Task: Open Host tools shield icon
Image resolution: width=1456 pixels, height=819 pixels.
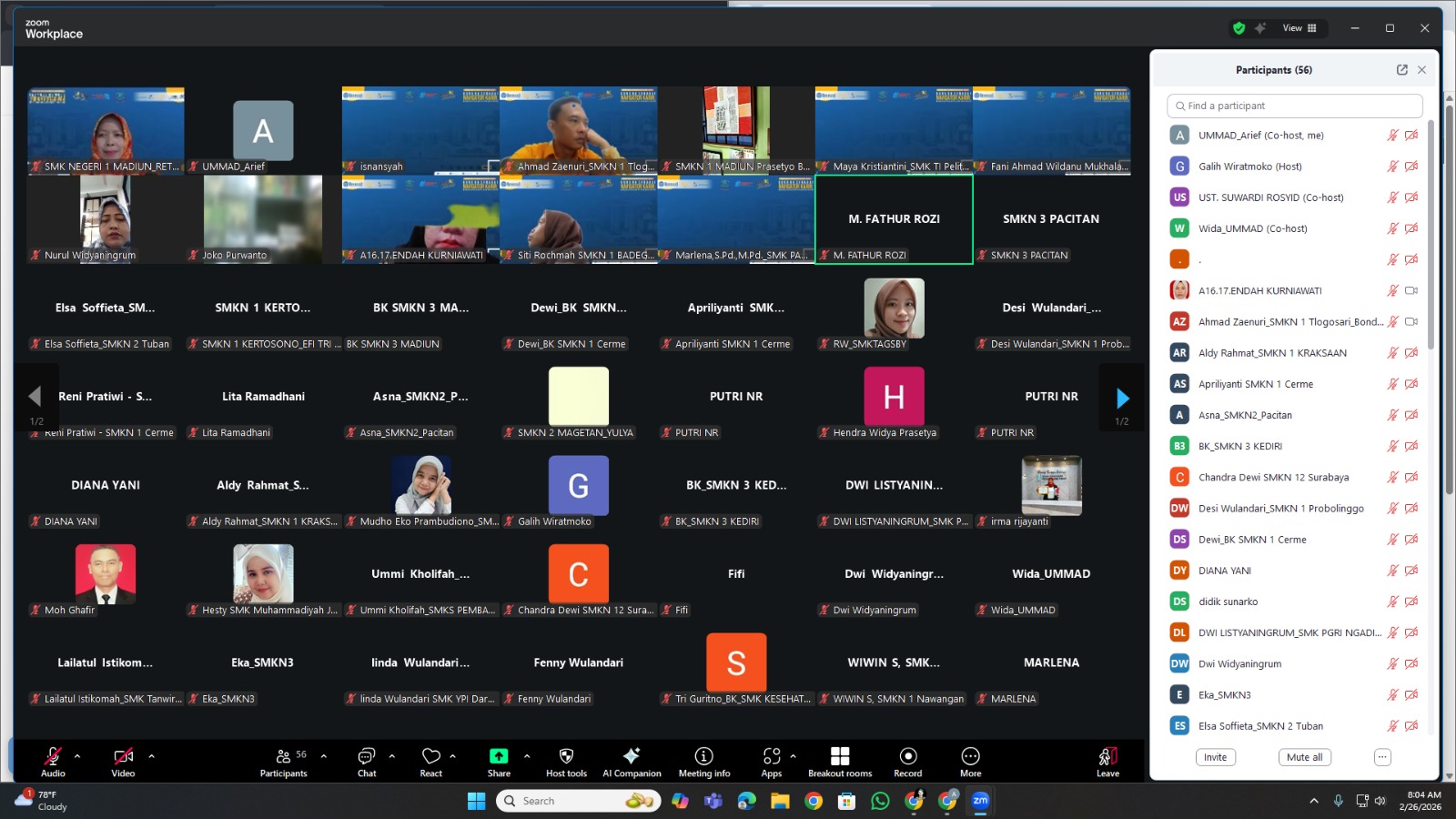Action: (x=566, y=757)
